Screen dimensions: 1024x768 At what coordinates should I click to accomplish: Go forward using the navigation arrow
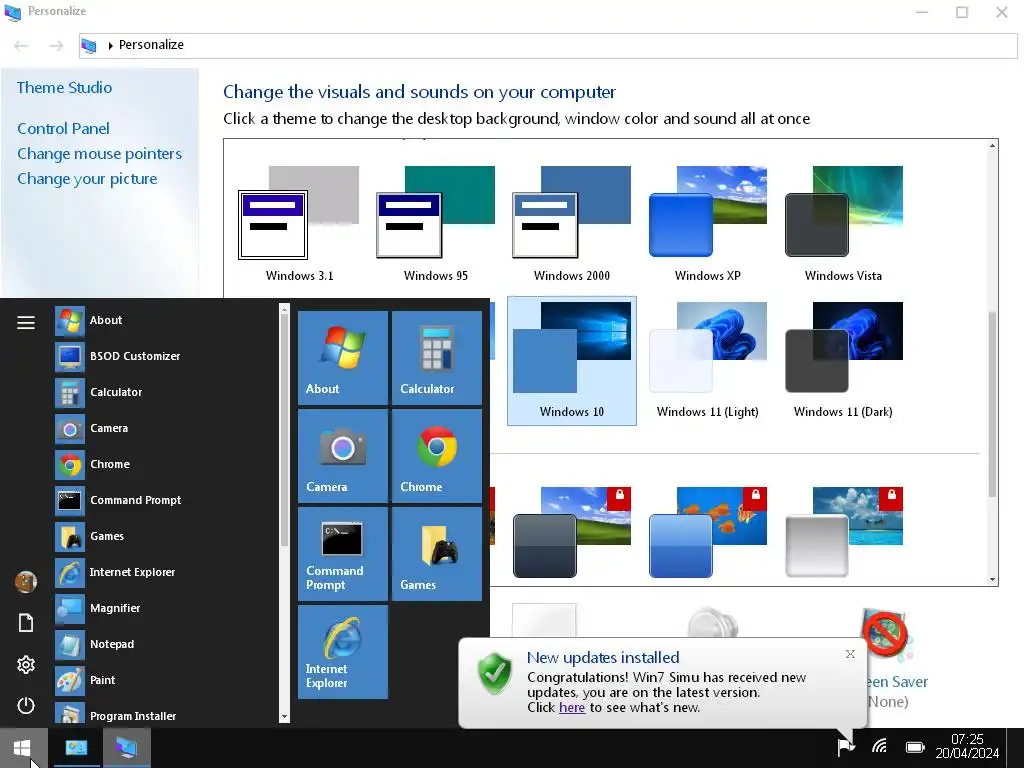click(57, 45)
